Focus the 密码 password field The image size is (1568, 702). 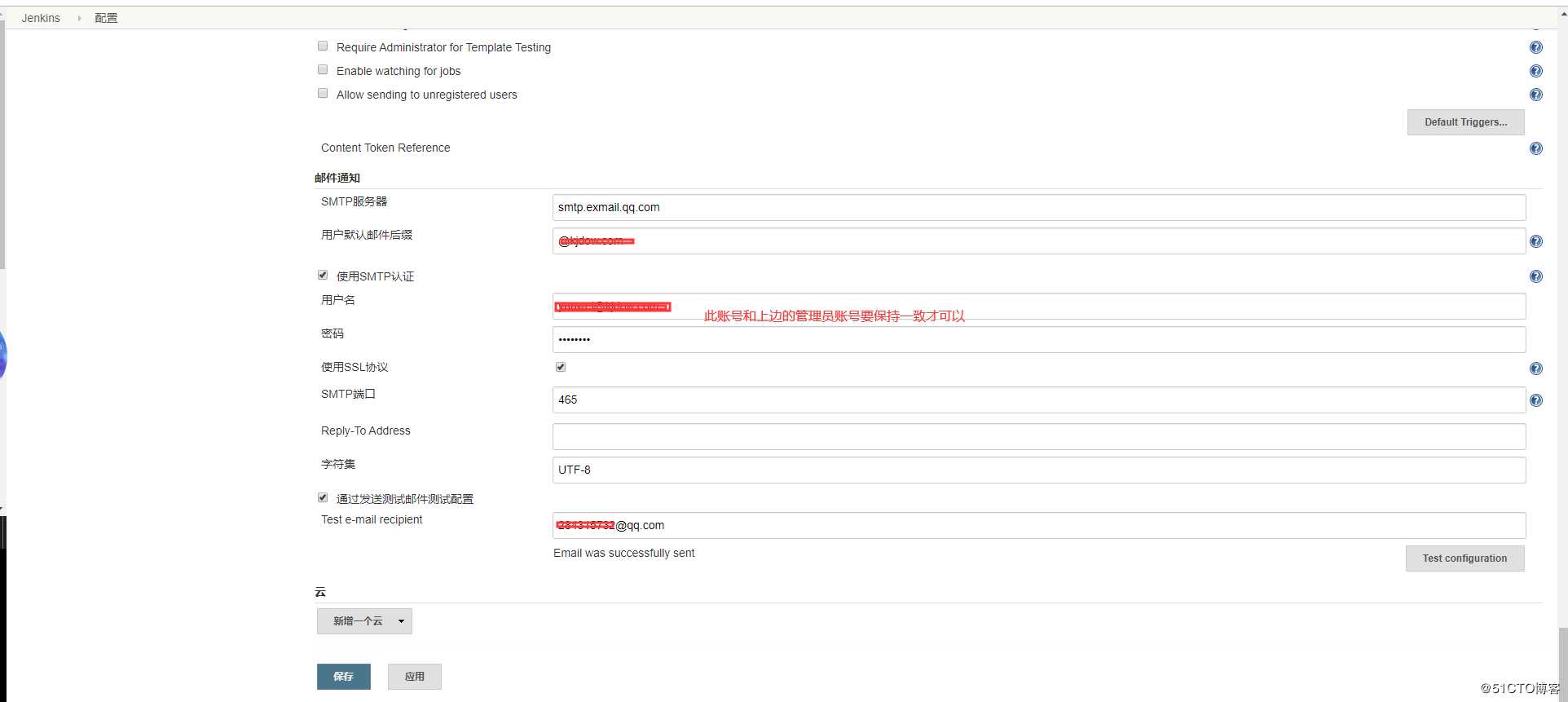[1039, 339]
